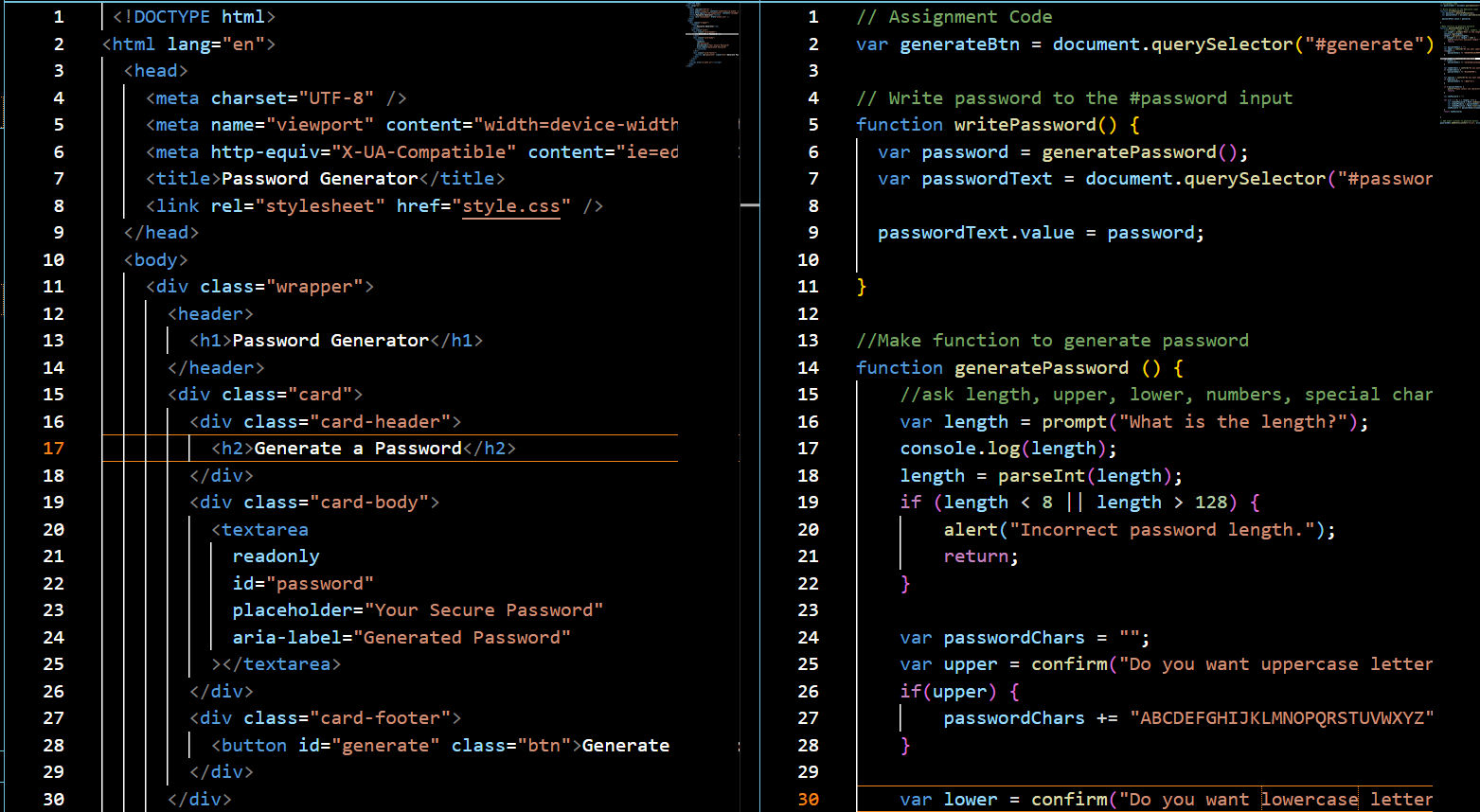Click the prompt call on line 16
The height and width of the screenshot is (812, 1480).
point(1074,421)
